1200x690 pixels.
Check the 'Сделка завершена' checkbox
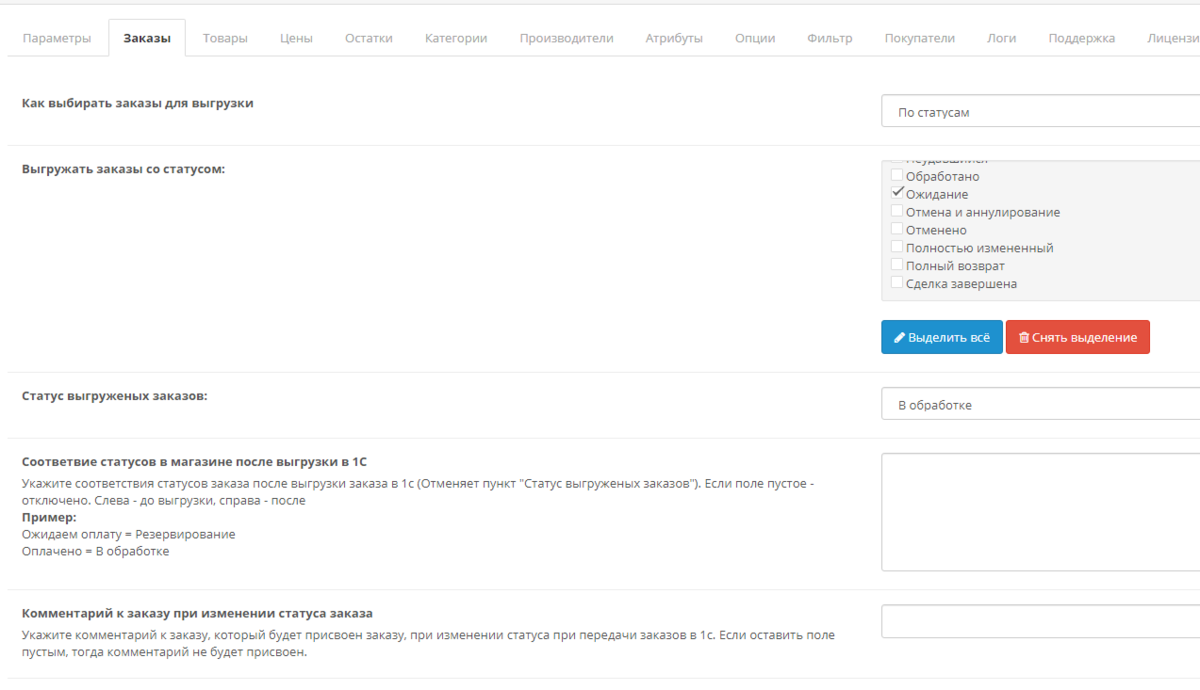897,283
